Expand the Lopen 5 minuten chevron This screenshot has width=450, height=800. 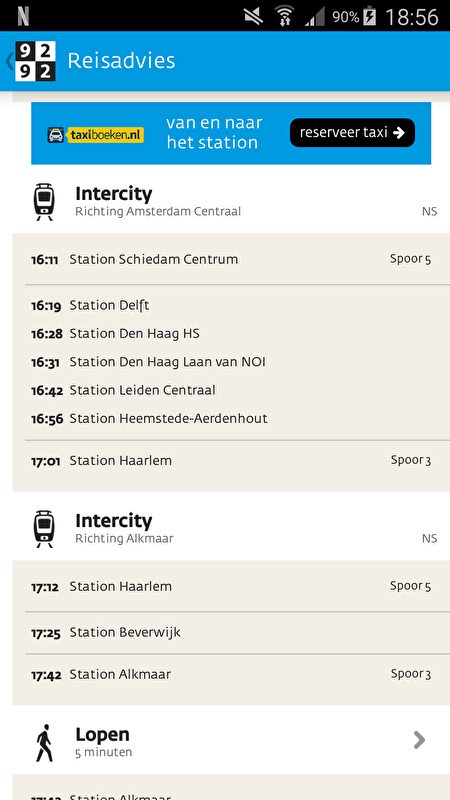(x=419, y=740)
